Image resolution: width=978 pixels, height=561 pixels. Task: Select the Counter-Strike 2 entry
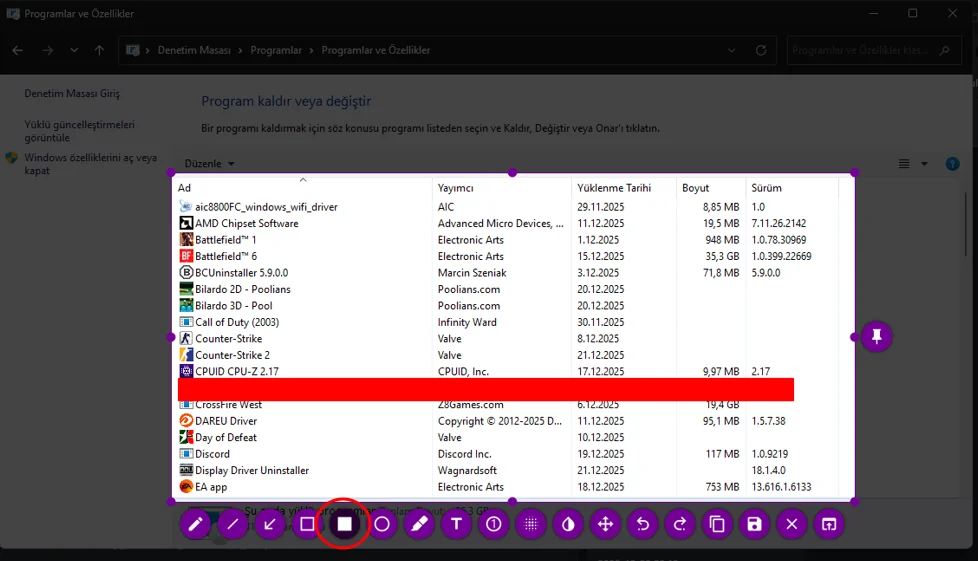[508, 355]
